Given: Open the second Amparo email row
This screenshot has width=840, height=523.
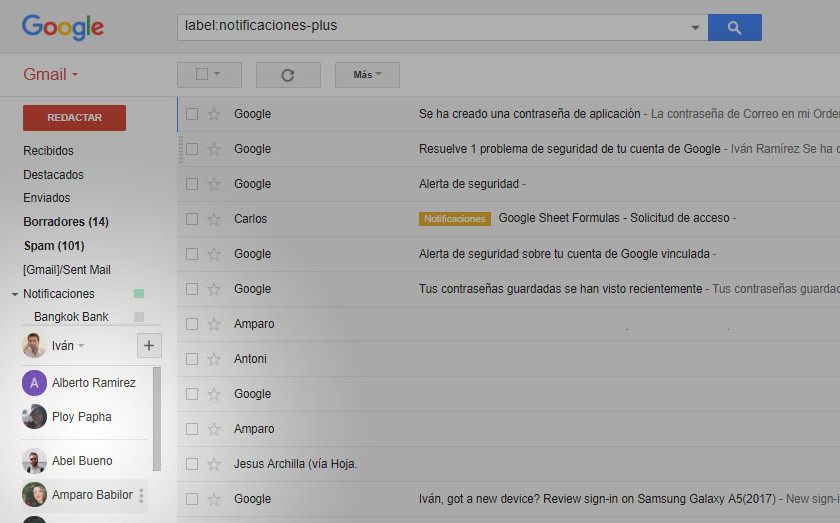Looking at the screenshot, I should tap(508, 429).
